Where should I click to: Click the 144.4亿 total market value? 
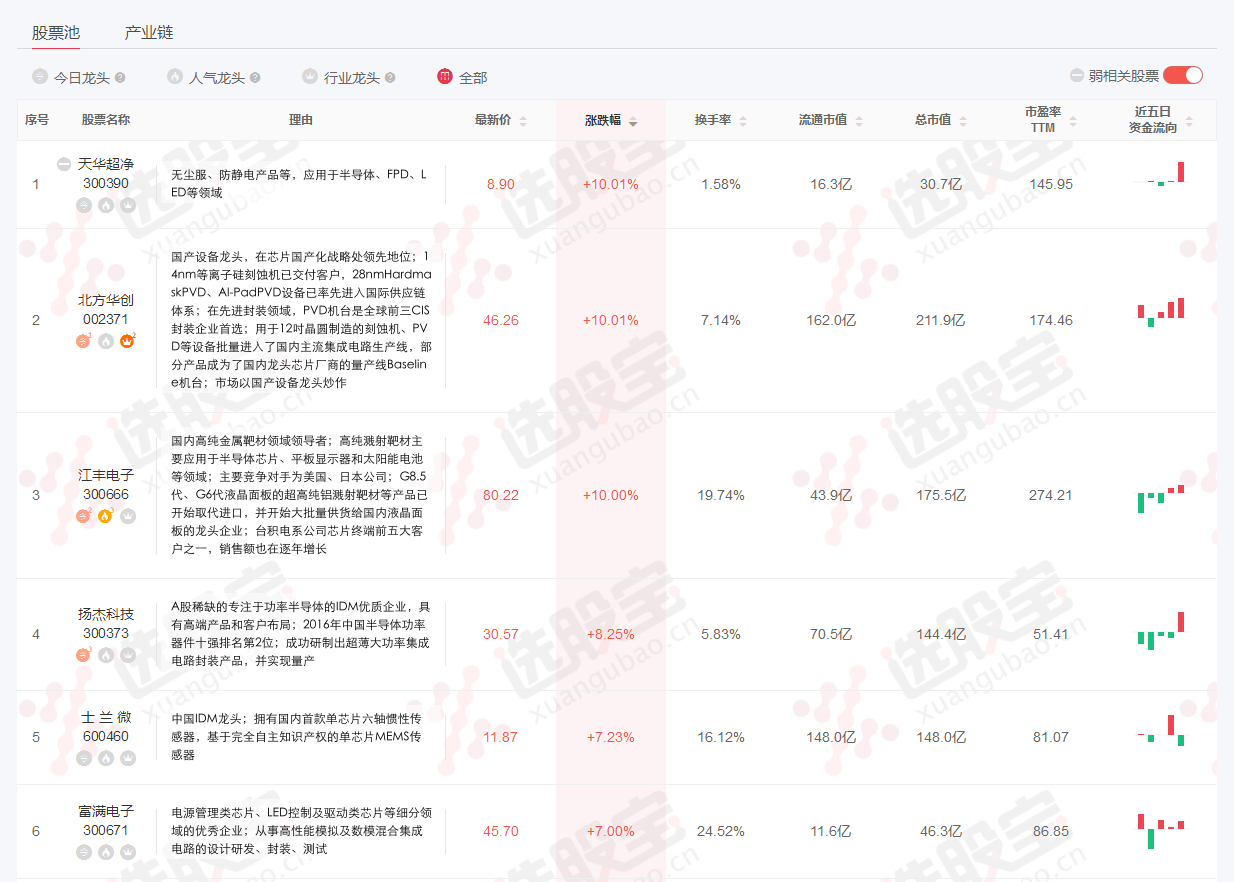940,634
